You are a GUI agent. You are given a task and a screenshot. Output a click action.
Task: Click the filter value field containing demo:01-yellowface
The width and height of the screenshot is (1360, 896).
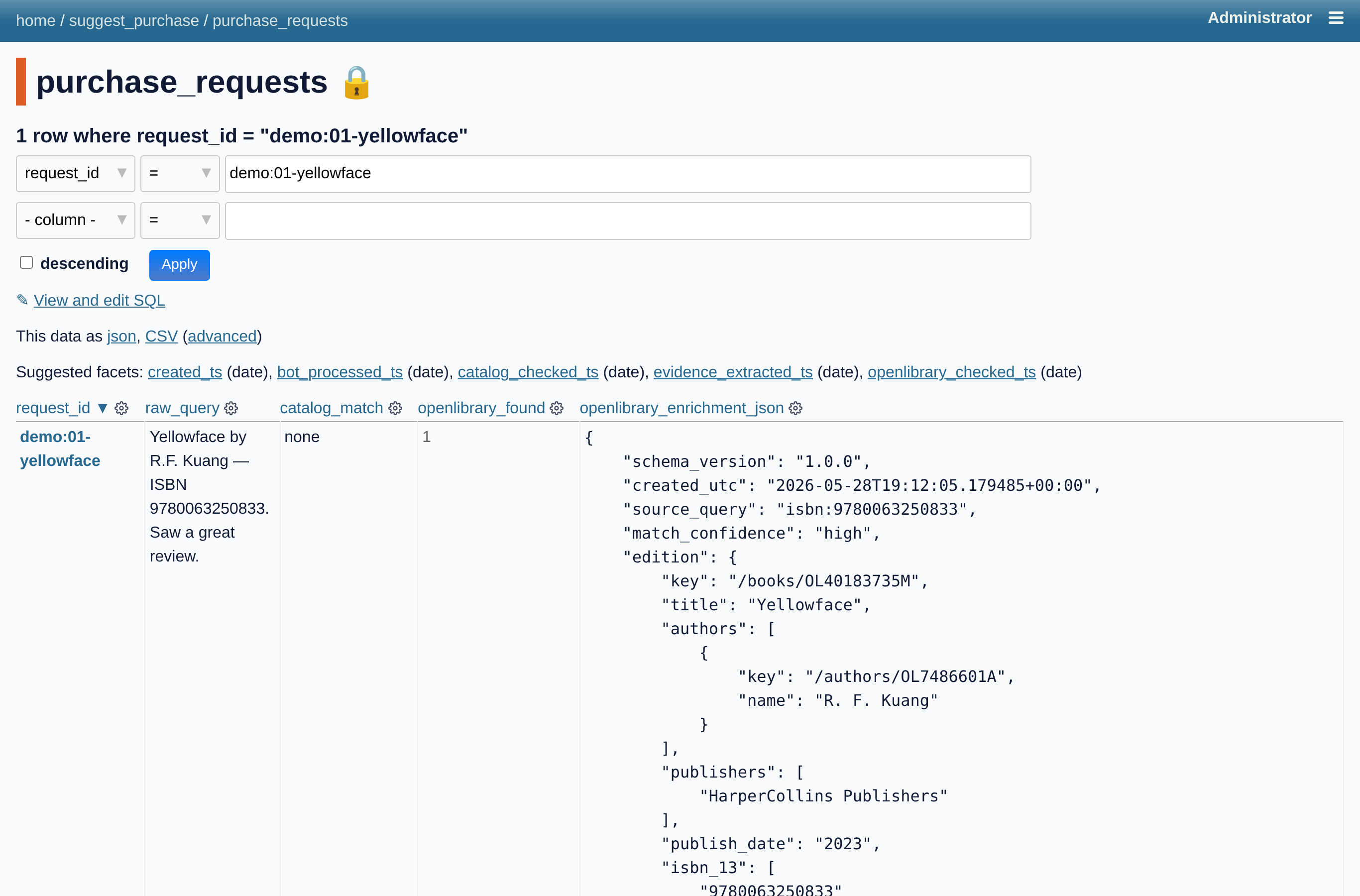pos(628,174)
